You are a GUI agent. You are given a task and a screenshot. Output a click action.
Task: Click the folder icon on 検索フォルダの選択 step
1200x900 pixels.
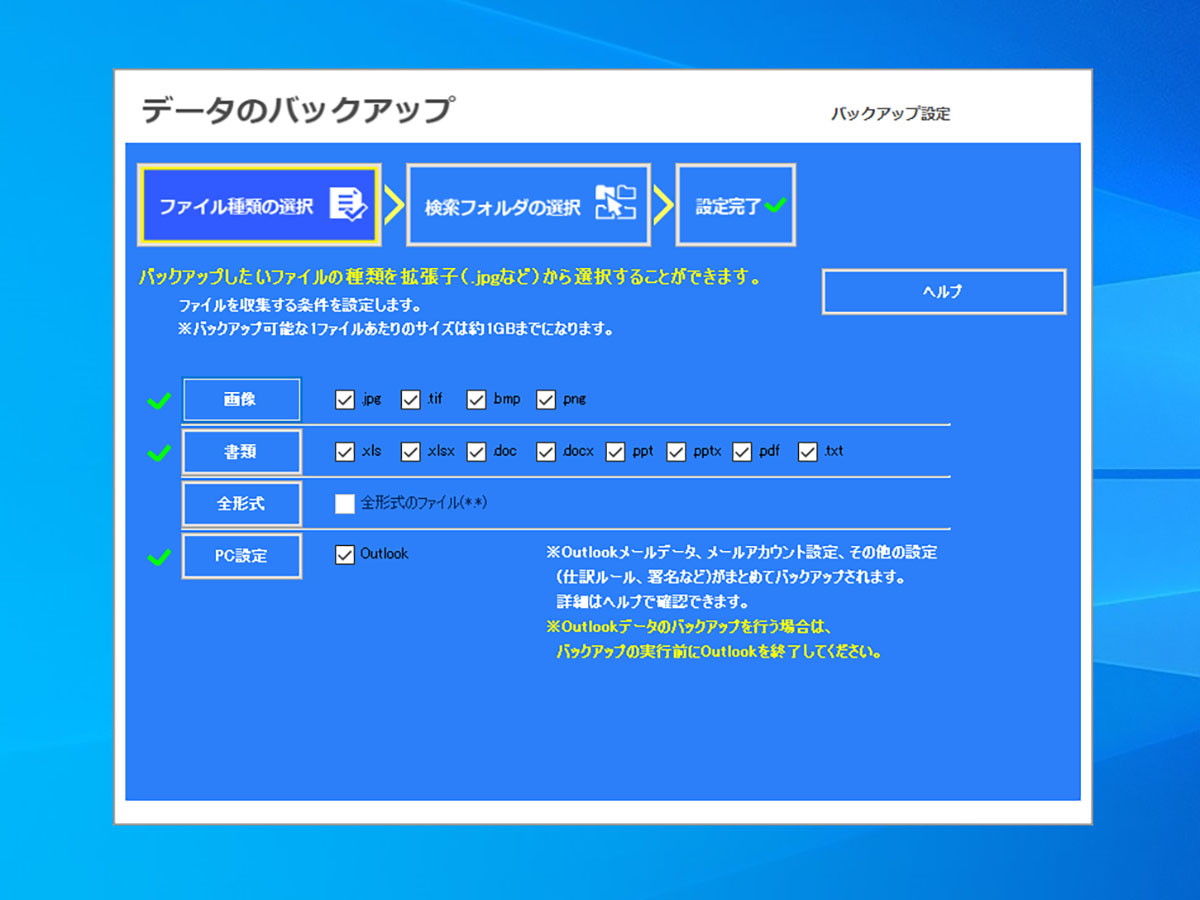pyautogui.click(x=615, y=203)
